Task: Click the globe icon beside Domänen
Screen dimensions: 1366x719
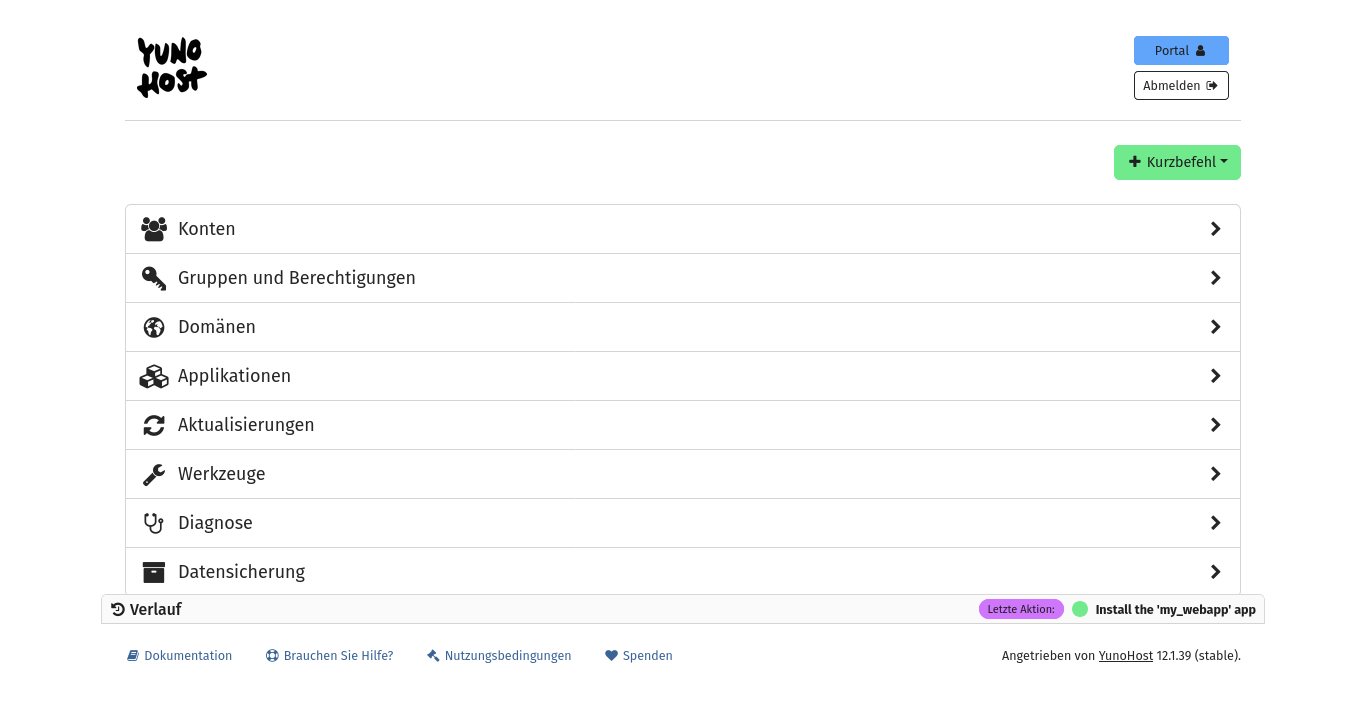Action: 154,327
